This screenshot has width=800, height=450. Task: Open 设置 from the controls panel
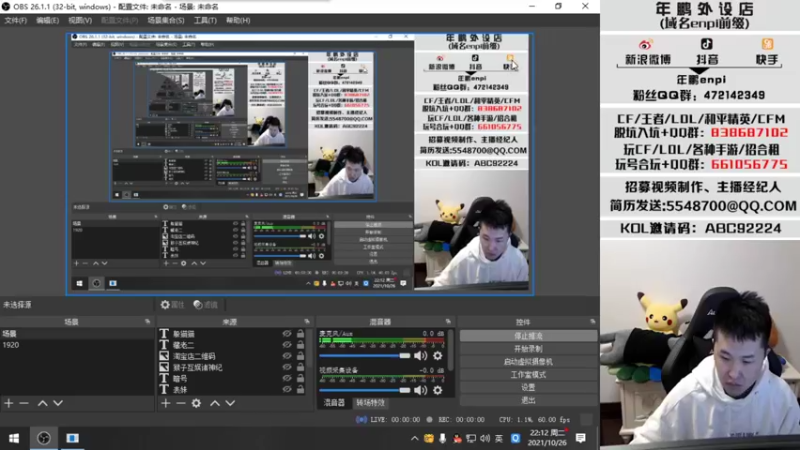(528, 387)
